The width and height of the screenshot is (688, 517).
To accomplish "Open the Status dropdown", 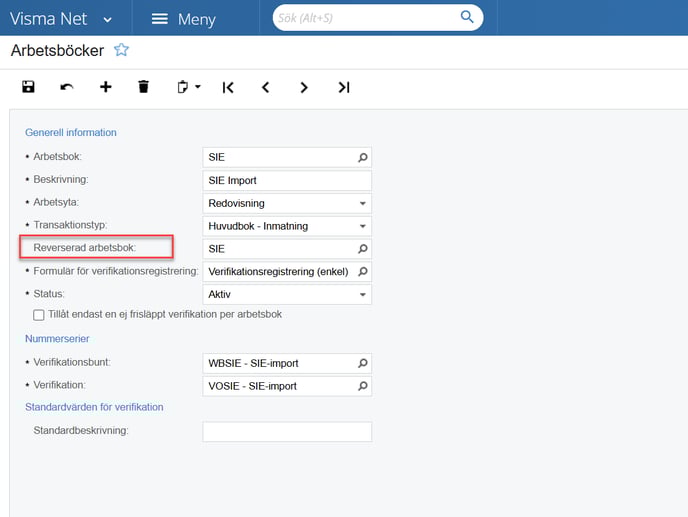I will [x=362, y=294].
